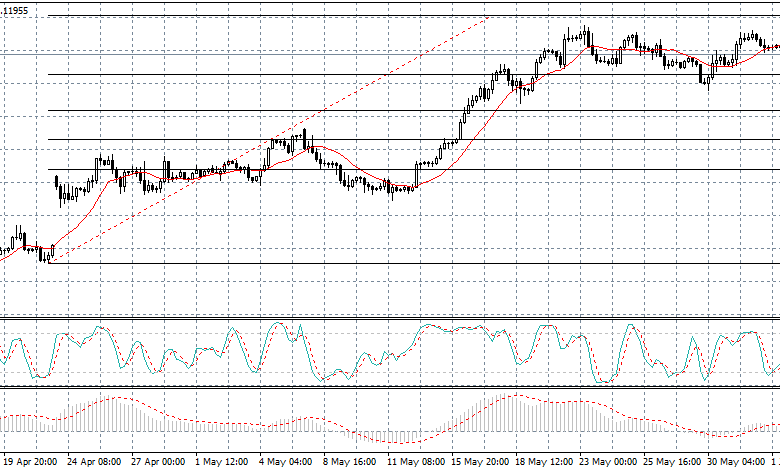Click the price value label in top-left corner
The height and width of the screenshot is (473, 780).
[15, 12]
